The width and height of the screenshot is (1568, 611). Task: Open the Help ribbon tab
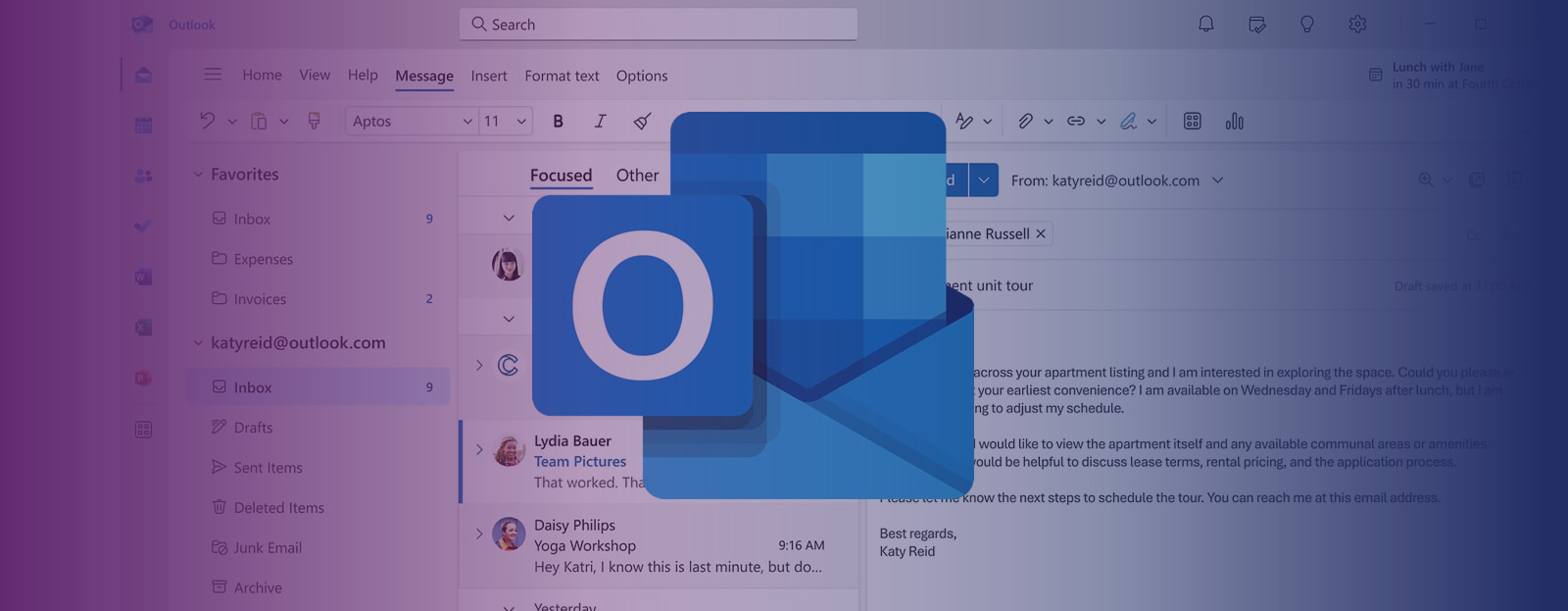(x=363, y=76)
